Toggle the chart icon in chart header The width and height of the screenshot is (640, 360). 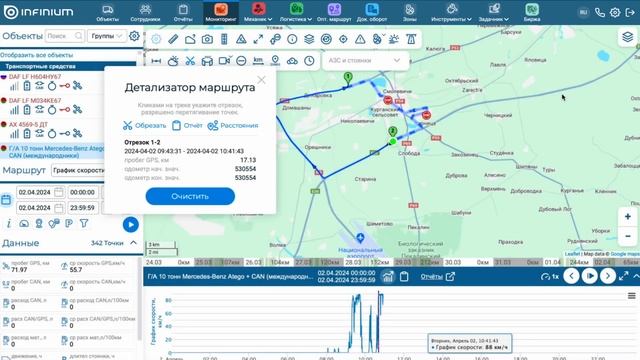click(388, 276)
